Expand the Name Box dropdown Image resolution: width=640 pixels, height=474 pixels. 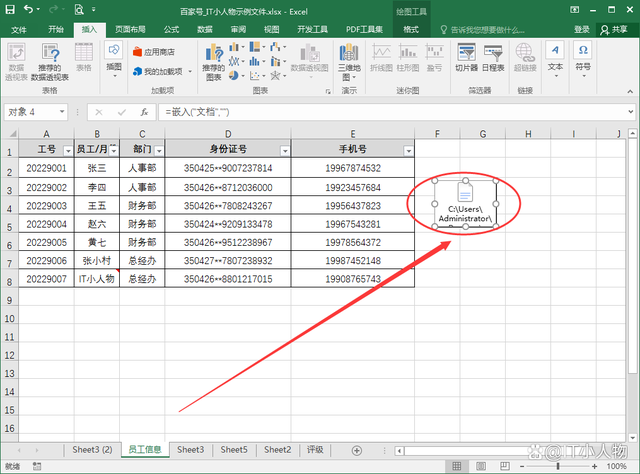pyautogui.click(x=62, y=111)
